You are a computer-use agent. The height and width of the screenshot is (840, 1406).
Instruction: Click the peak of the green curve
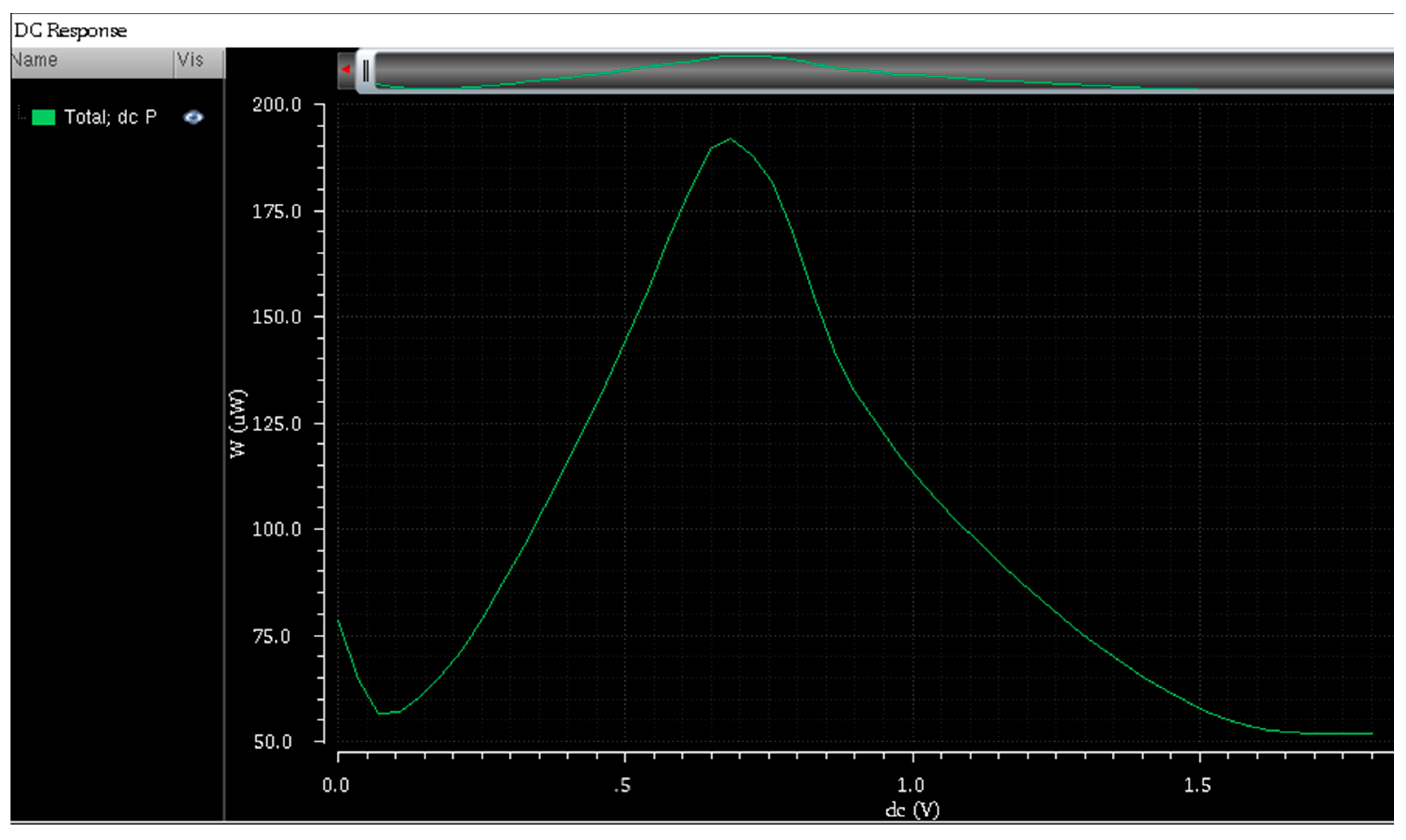click(x=730, y=139)
